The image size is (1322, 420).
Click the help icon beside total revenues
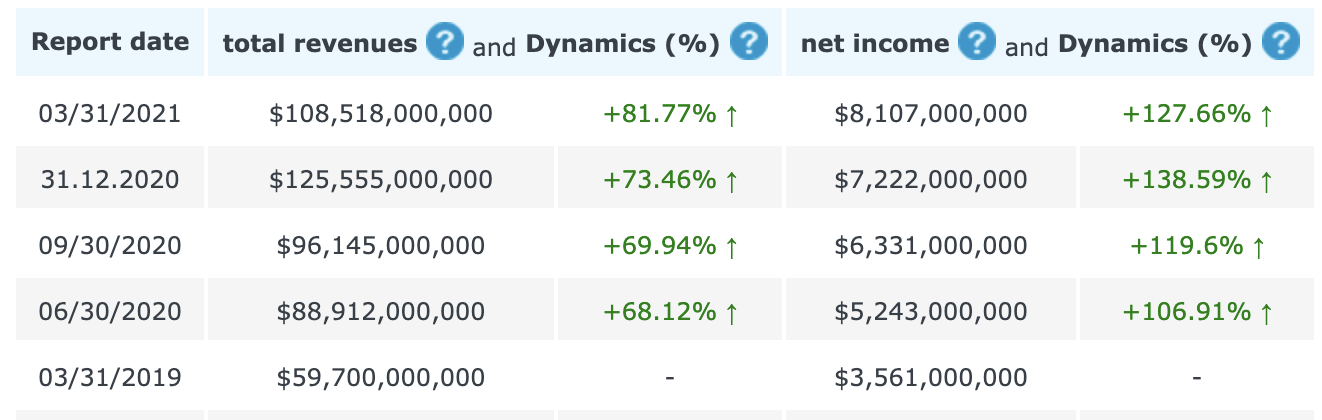pyautogui.click(x=445, y=43)
